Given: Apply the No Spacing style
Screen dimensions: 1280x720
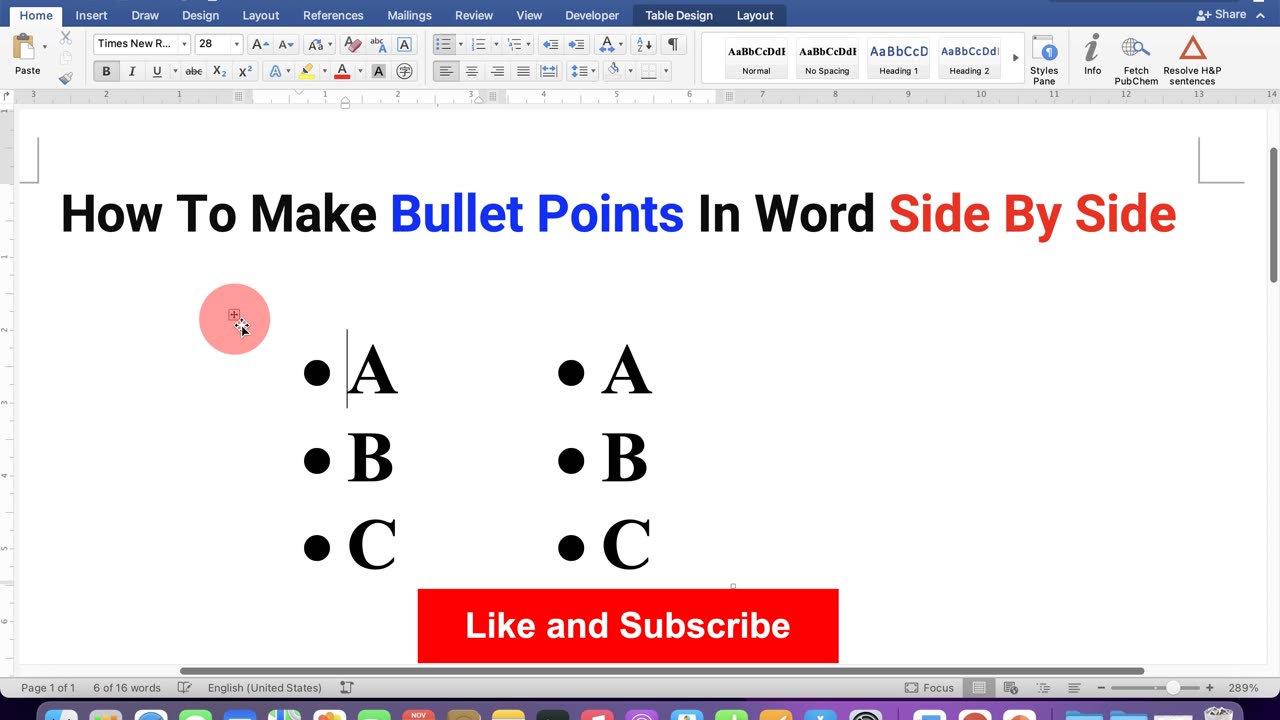Looking at the screenshot, I should [827, 58].
